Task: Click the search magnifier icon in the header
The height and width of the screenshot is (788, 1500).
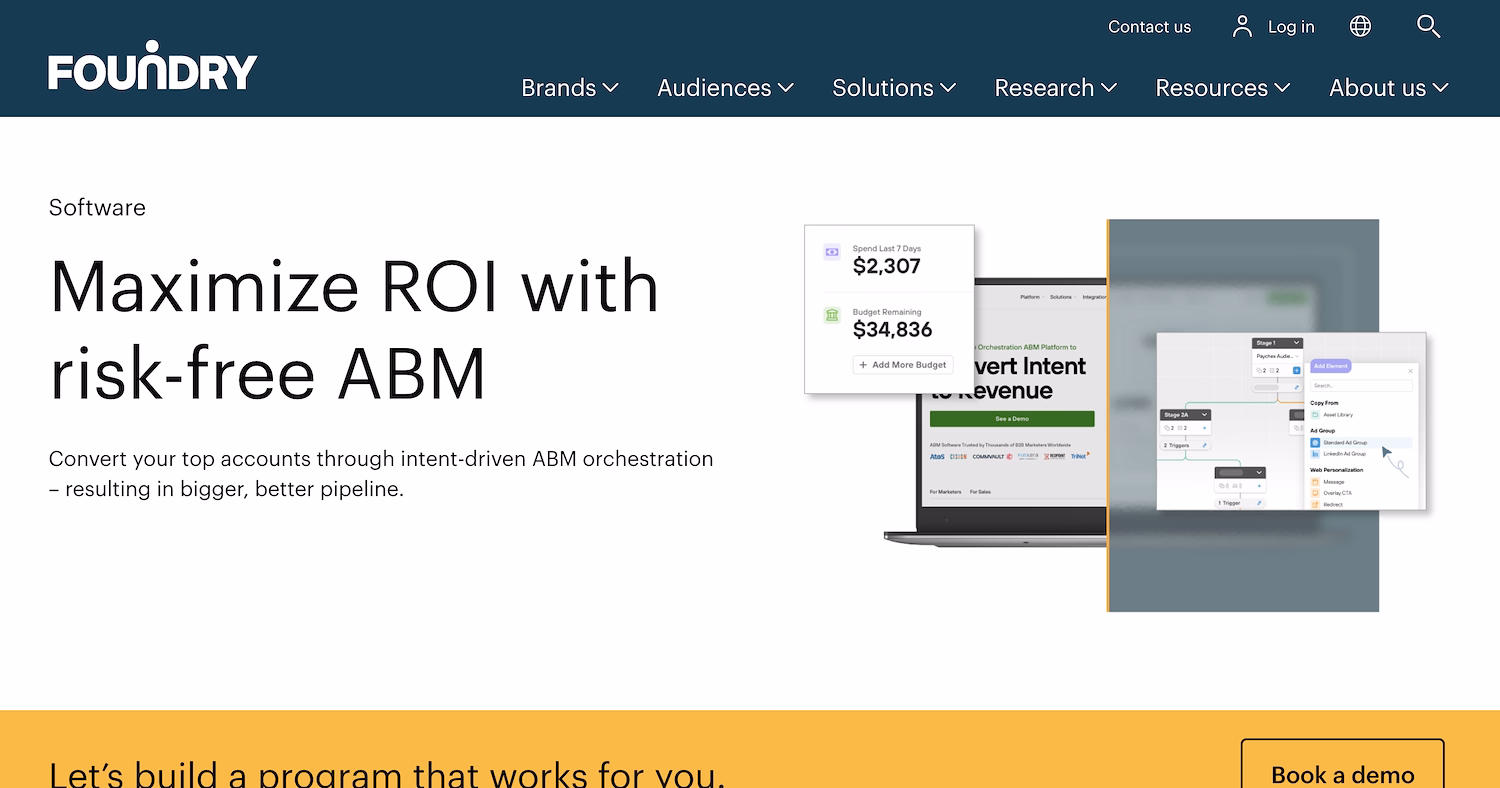Action: point(1429,27)
